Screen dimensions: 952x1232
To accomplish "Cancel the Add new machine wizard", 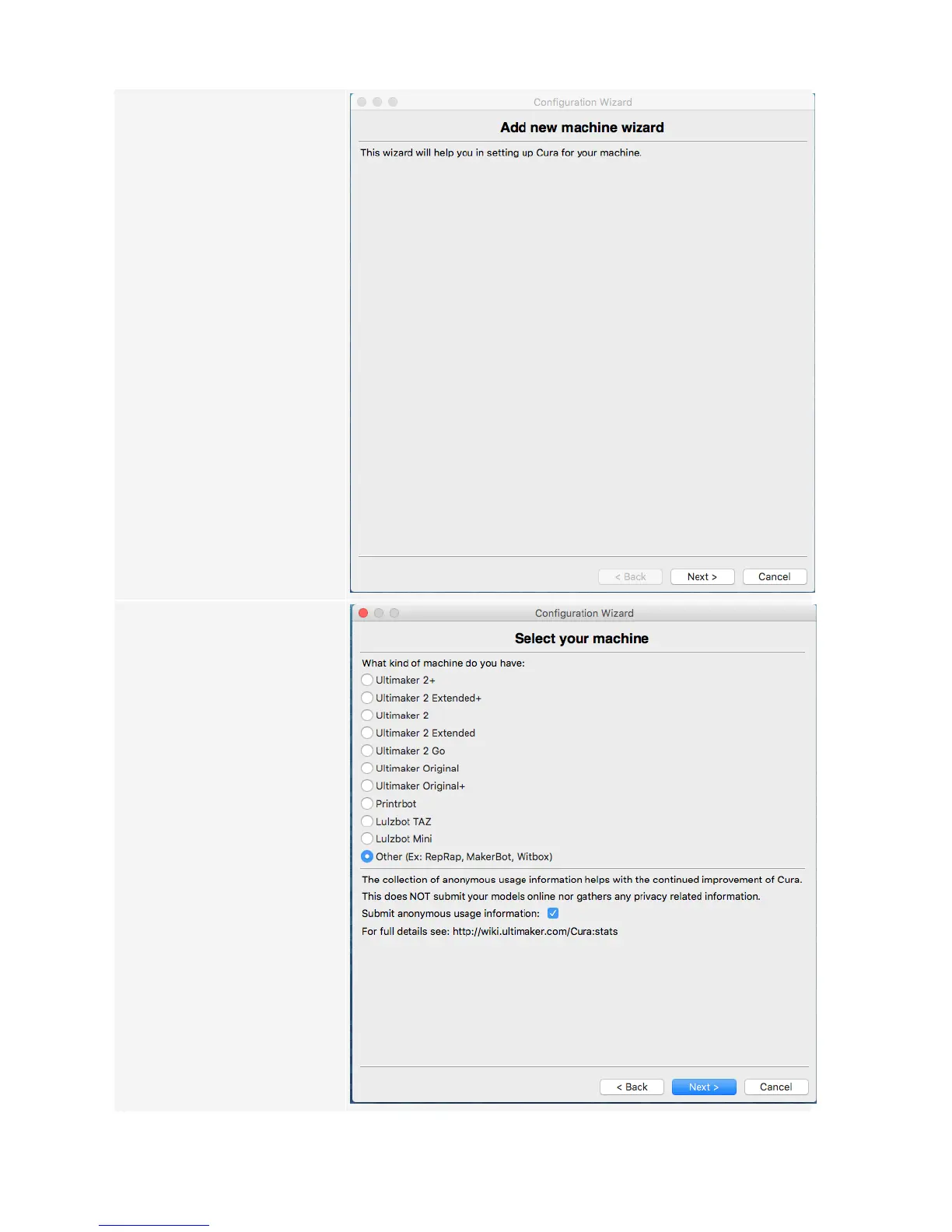I will [x=775, y=576].
